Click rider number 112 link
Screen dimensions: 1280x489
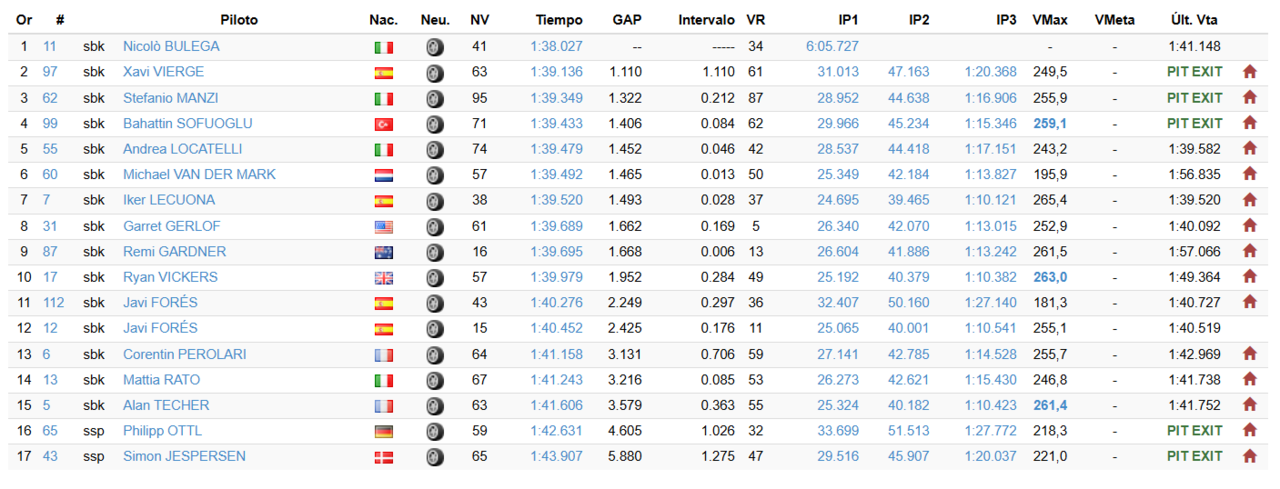coord(53,303)
